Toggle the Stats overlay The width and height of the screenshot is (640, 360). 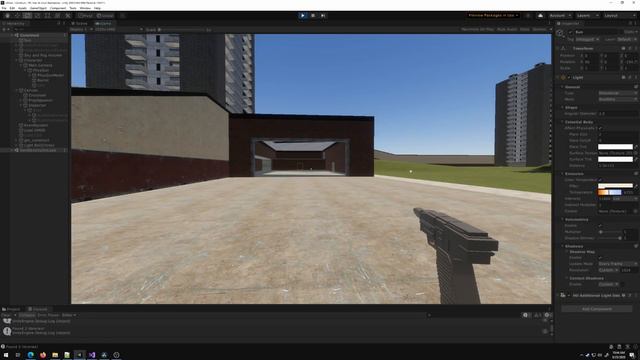[524, 29]
